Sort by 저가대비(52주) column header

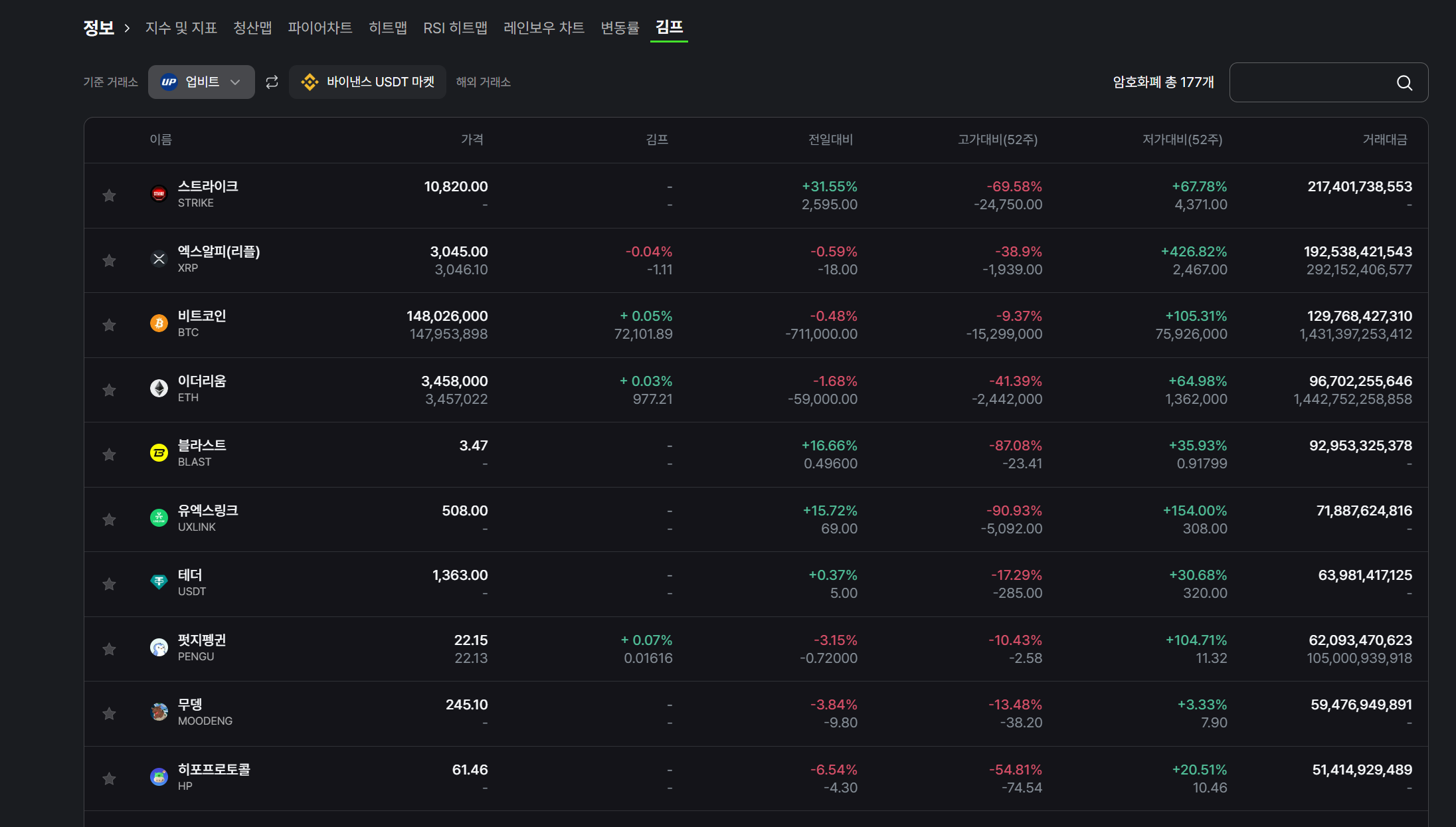pyautogui.click(x=1182, y=139)
